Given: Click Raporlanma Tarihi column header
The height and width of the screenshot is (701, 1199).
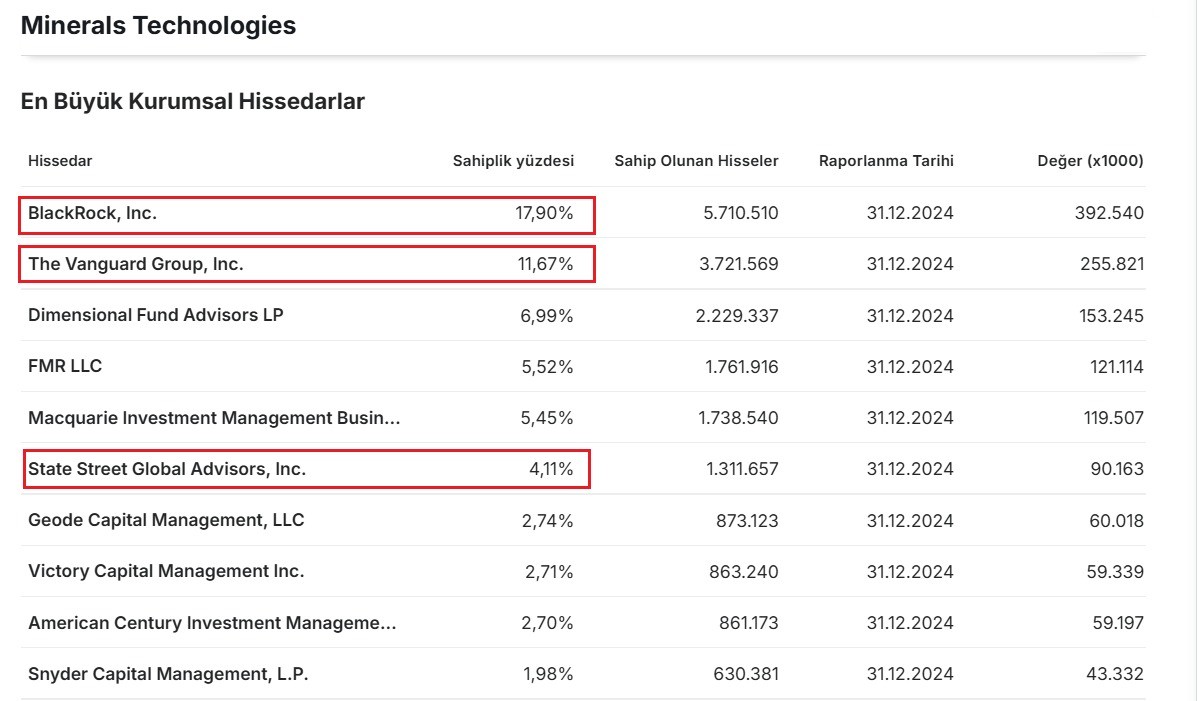Looking at the screenshot, I should coord(886,161).
